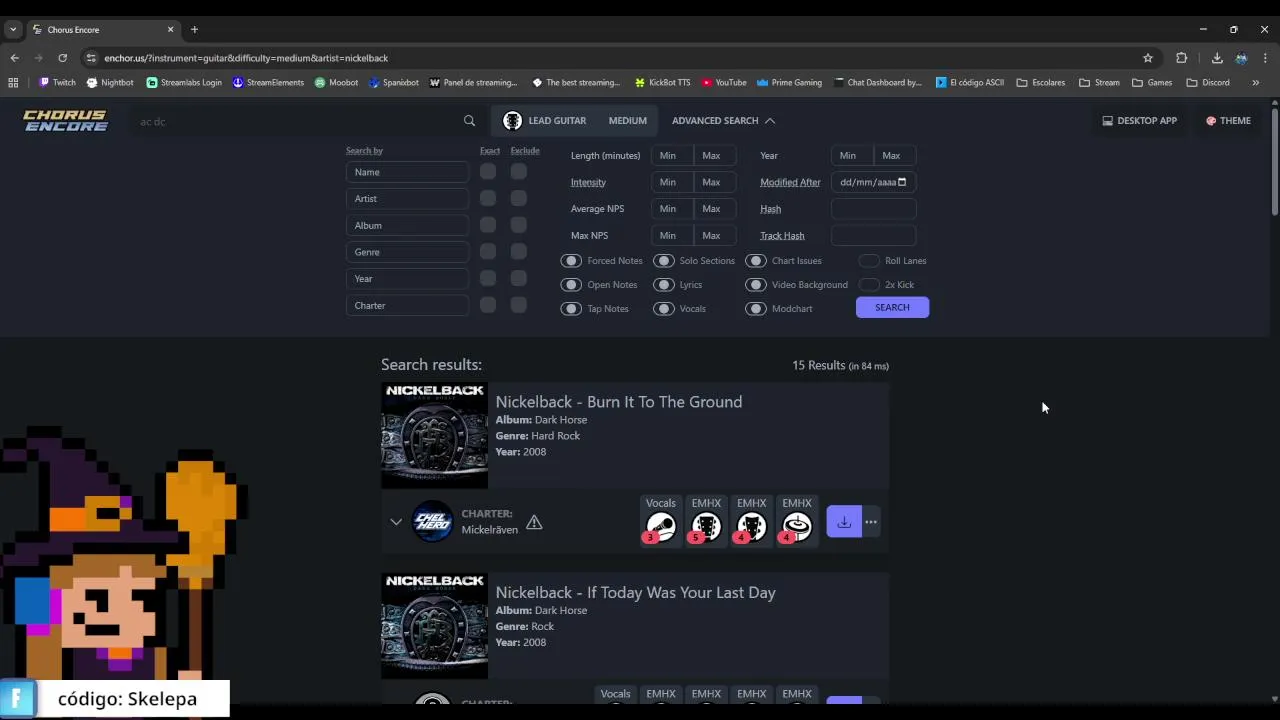Reload the page
Image resolution: width=1280 pixels, height=720 pixels.
tap(62, 58)
